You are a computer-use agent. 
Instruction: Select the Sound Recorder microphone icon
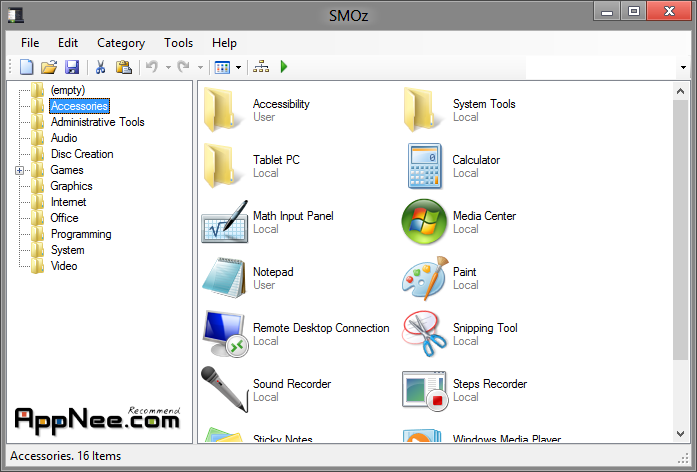coord(224,389)
